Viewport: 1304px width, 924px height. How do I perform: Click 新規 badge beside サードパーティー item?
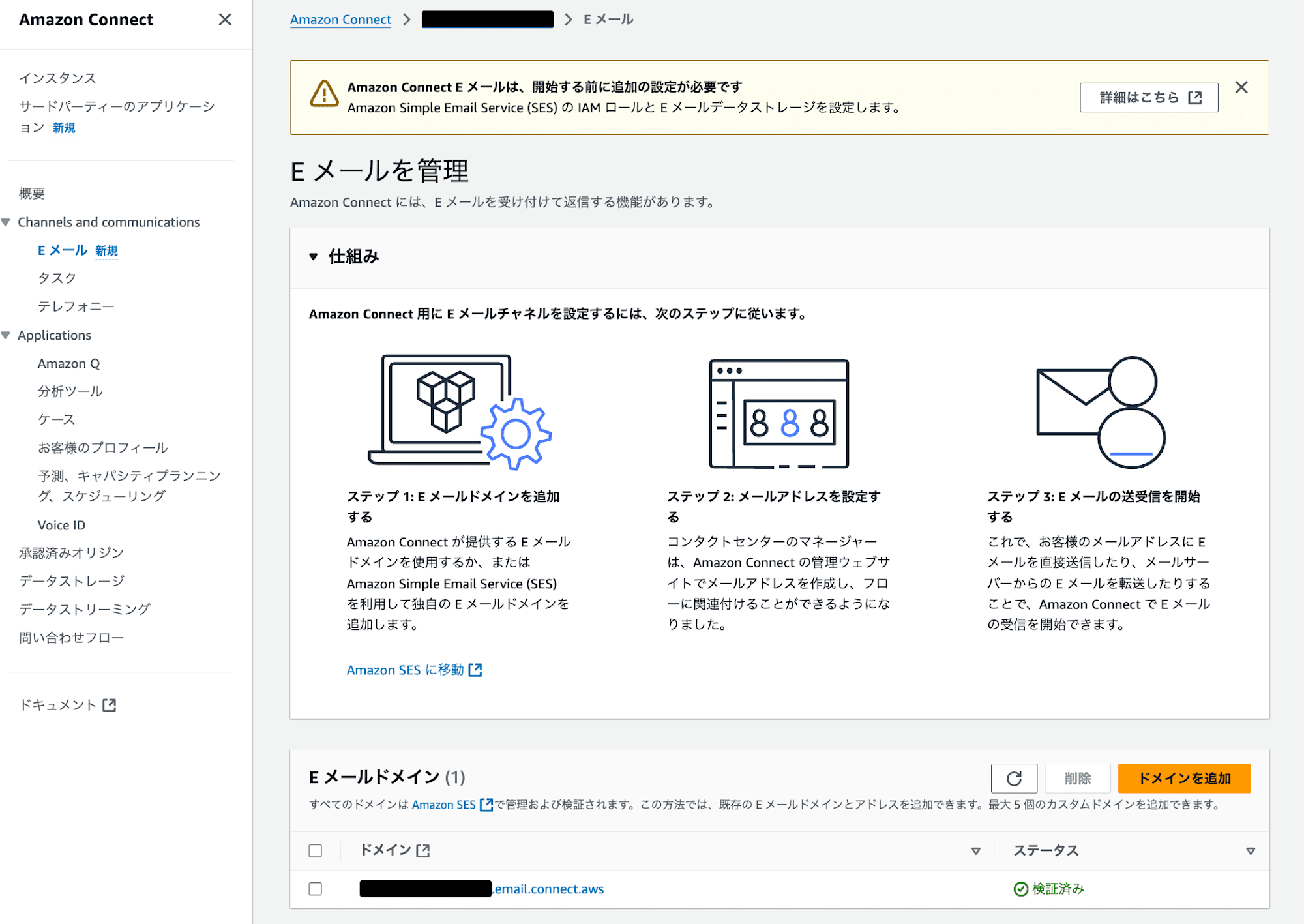(64, 128)
